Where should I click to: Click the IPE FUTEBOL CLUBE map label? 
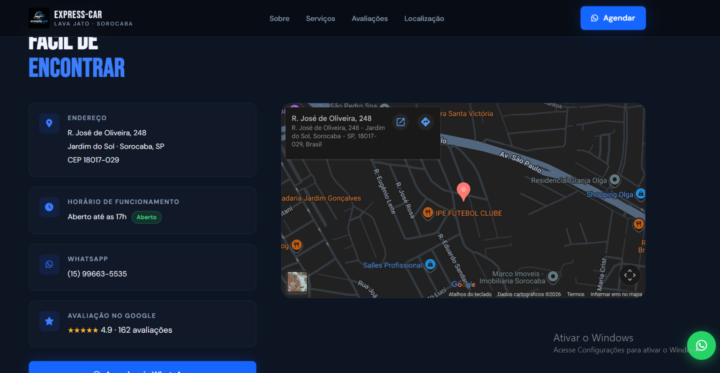click(468, 213)
